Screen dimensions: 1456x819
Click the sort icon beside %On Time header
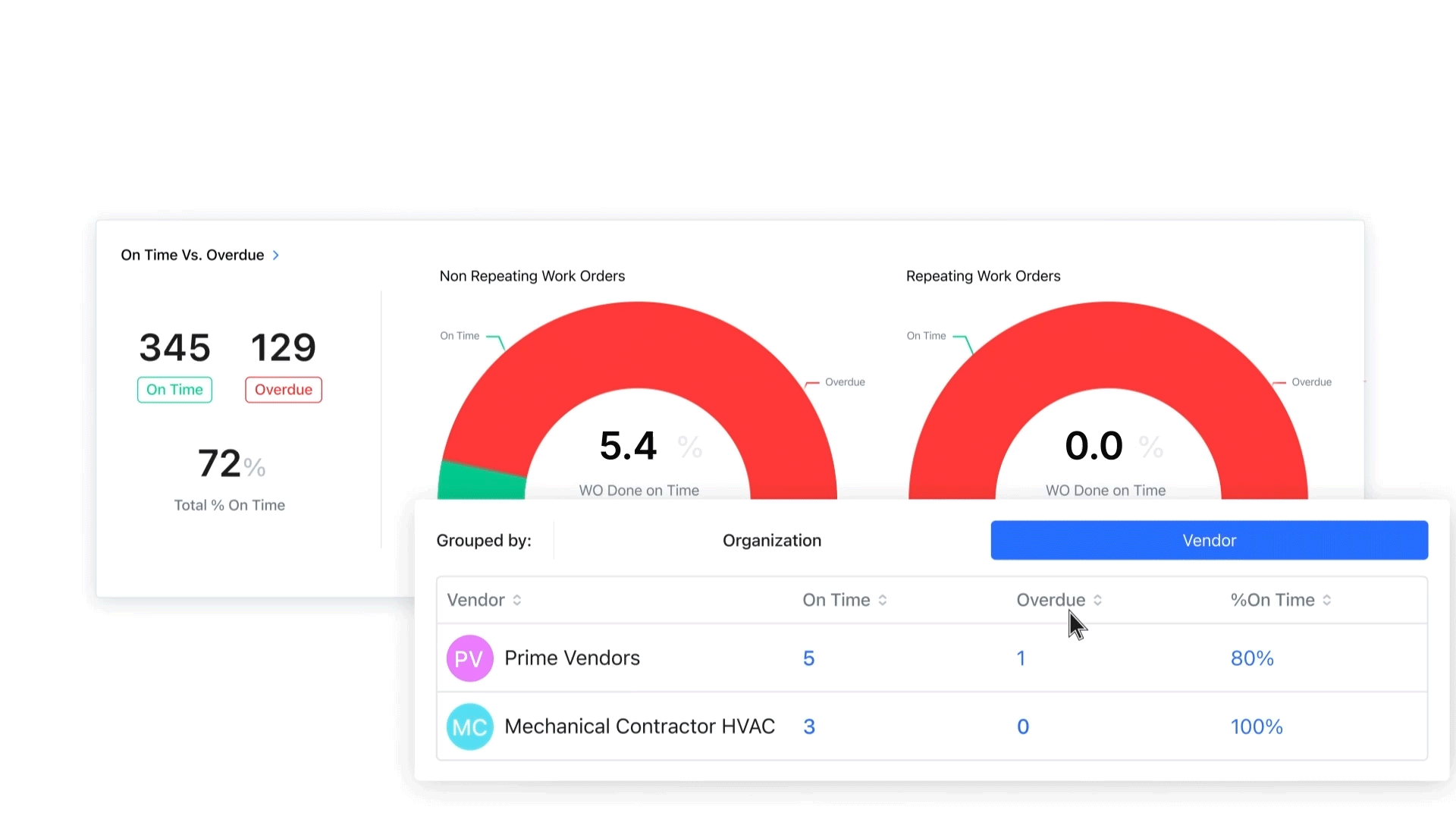[x=1327, y=600]
